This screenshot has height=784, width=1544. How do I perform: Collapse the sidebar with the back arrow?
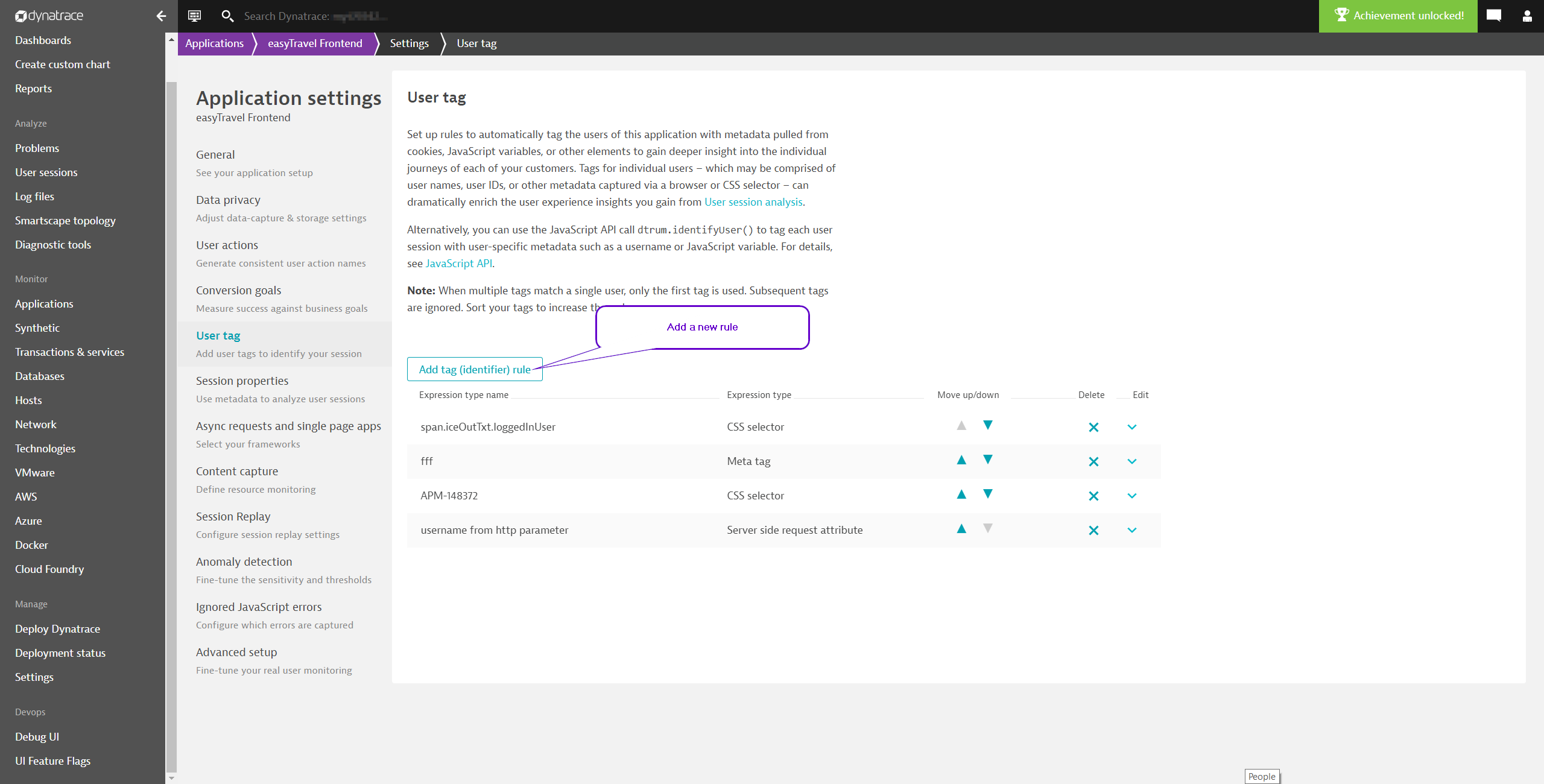161,16
